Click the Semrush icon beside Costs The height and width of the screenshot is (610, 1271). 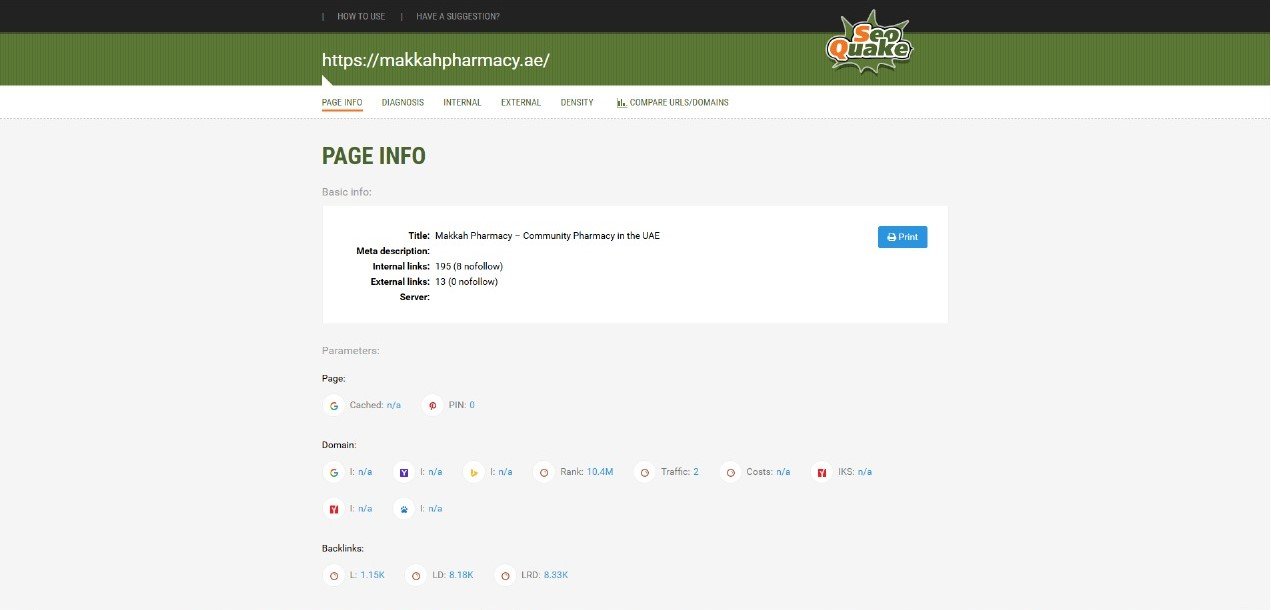pyautogui.click(x=731, y=472)
